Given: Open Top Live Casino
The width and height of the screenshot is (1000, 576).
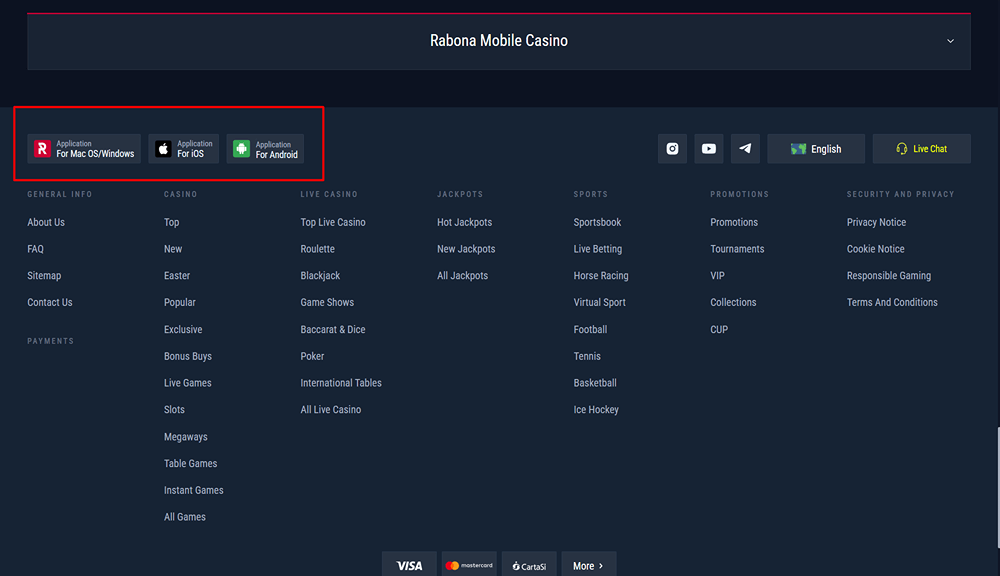Looking at the screenshot, I should click(333, 222).
